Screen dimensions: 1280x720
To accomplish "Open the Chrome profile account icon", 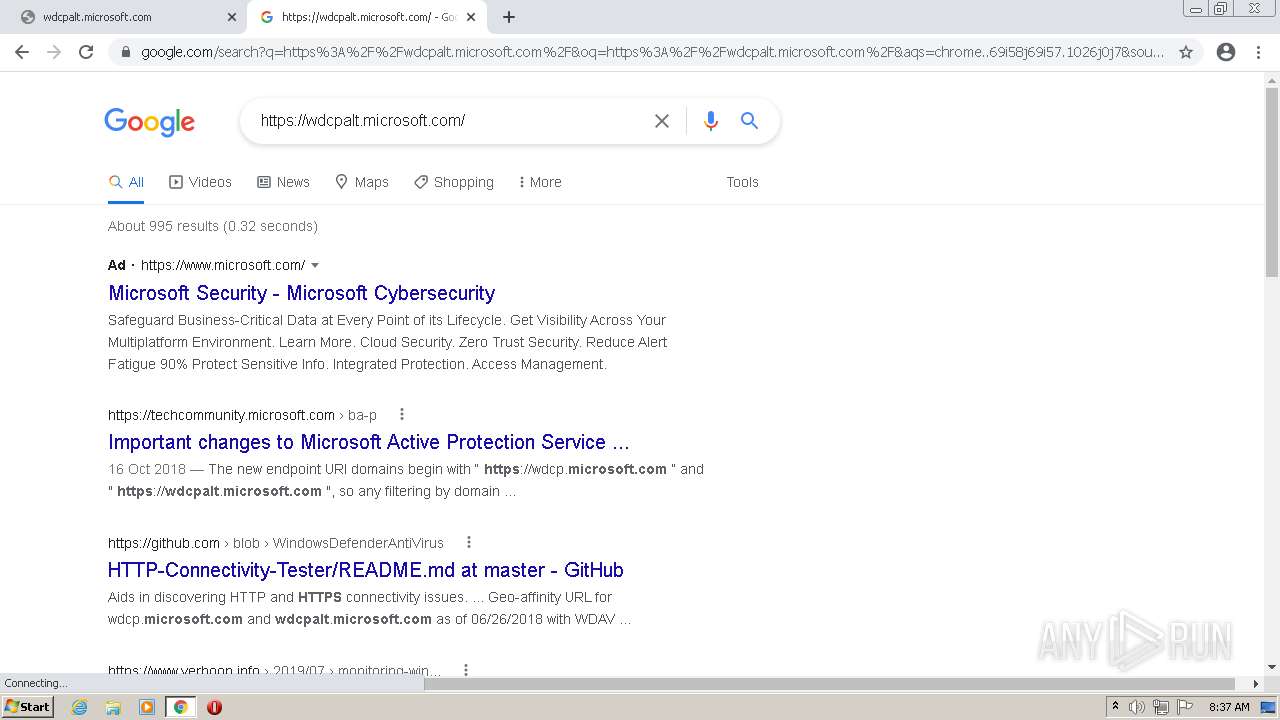I will point(1226,52).
